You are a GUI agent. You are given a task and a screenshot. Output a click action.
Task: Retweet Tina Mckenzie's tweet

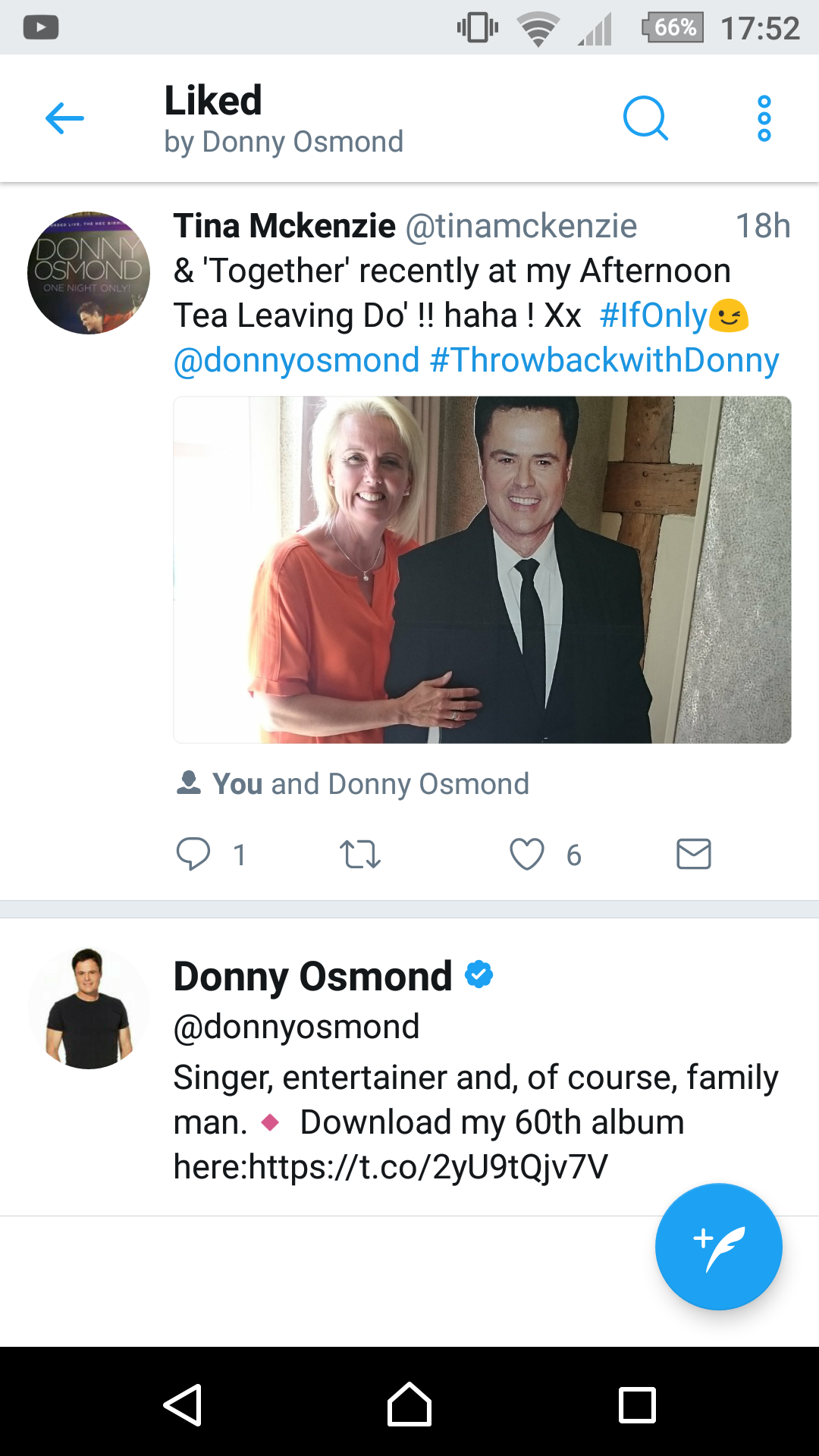pyautogui.click(x=360, y=854)
